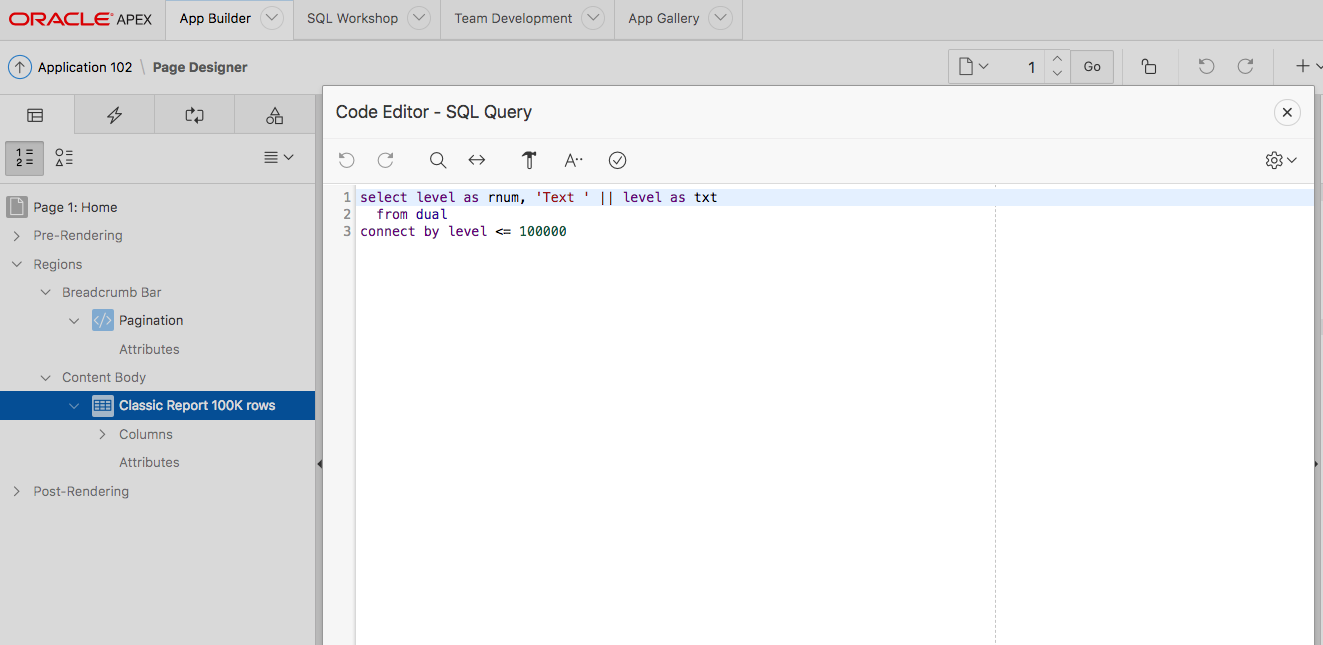The image size is (1323, 645).
Task: Click the page lock icon in toolbar
Action: coord(1149,67)
